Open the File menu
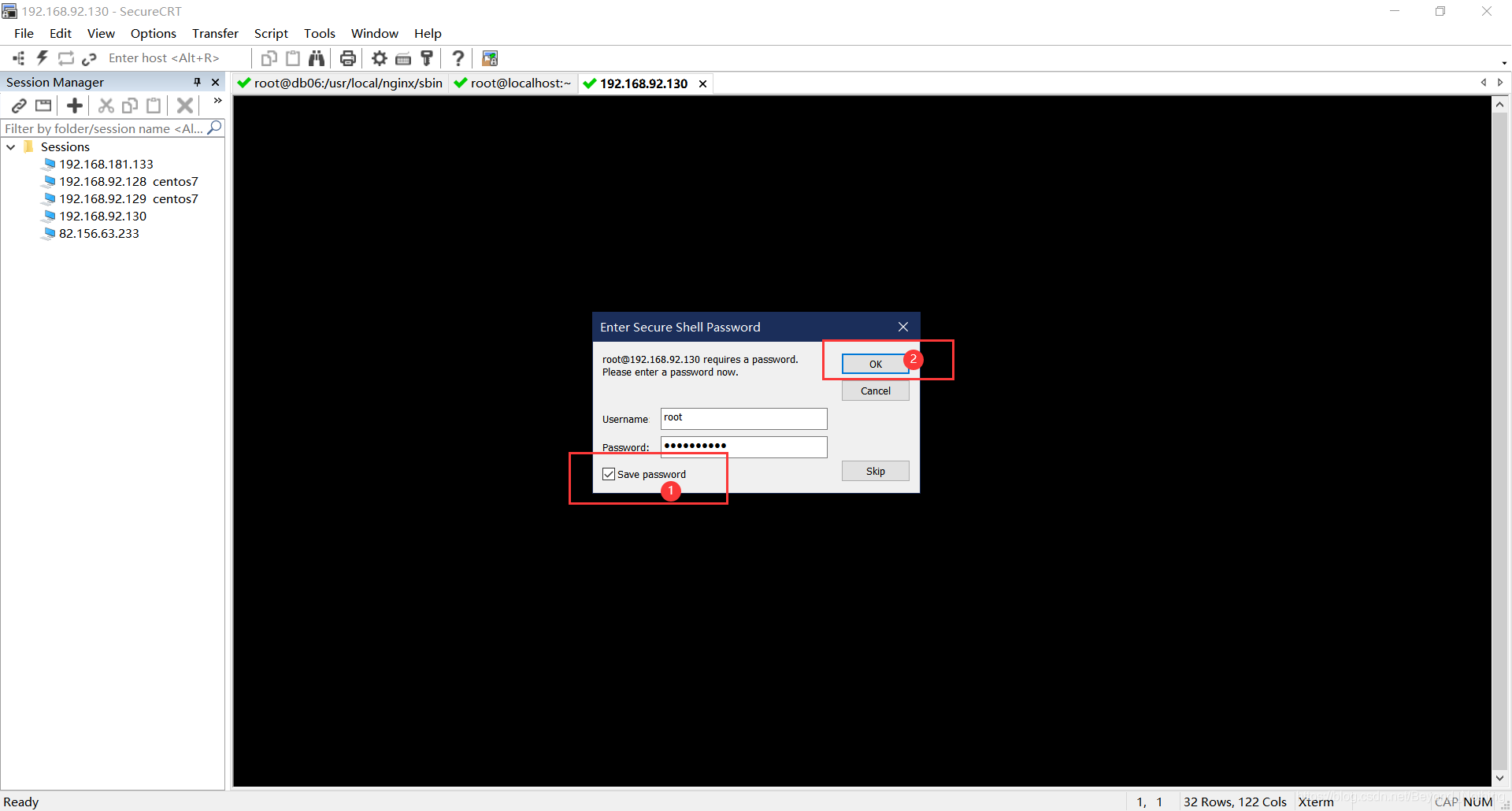This screenshot has width=1512, height=811. (24, 33)
